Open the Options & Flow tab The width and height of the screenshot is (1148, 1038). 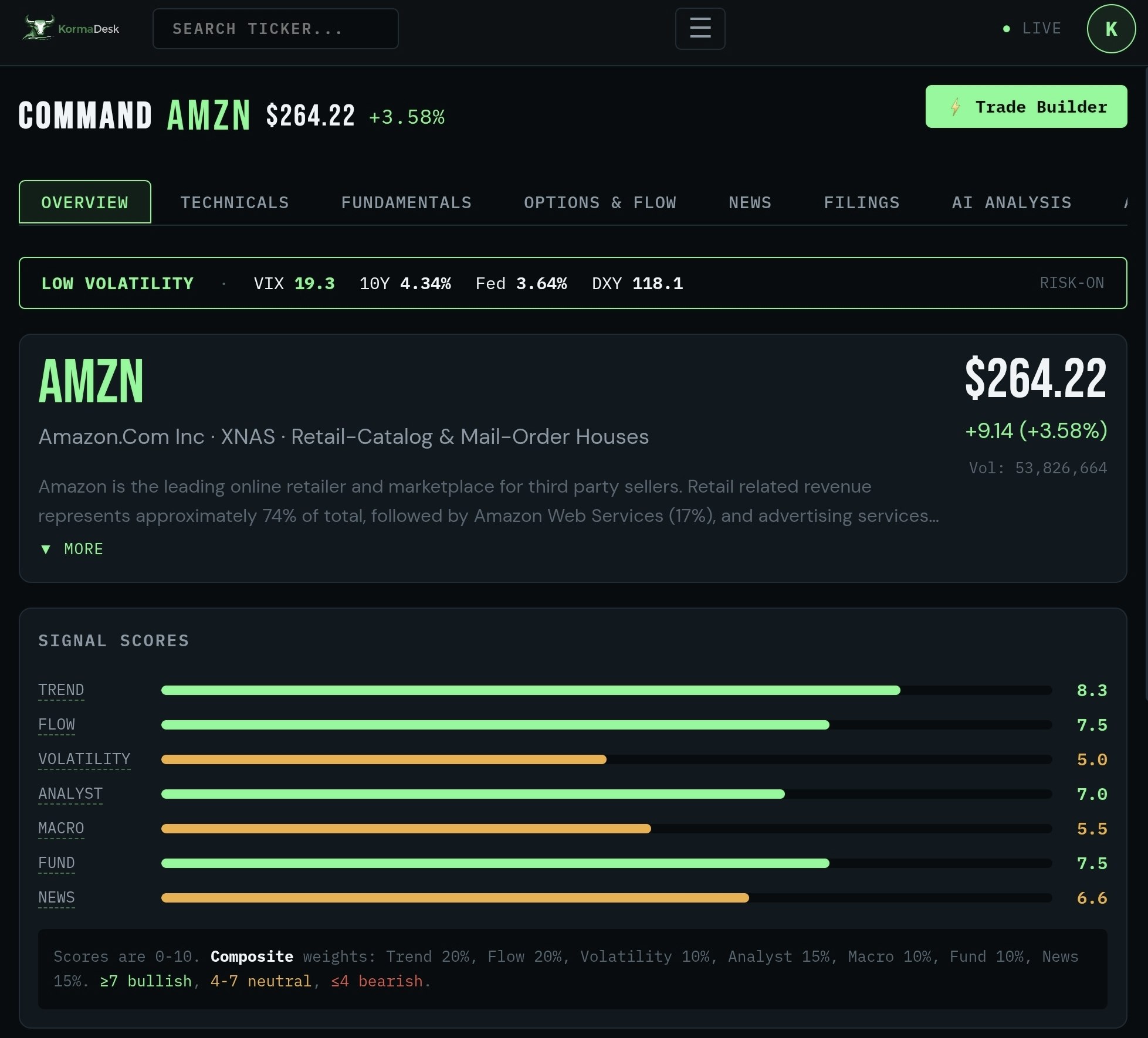point(600,203)
